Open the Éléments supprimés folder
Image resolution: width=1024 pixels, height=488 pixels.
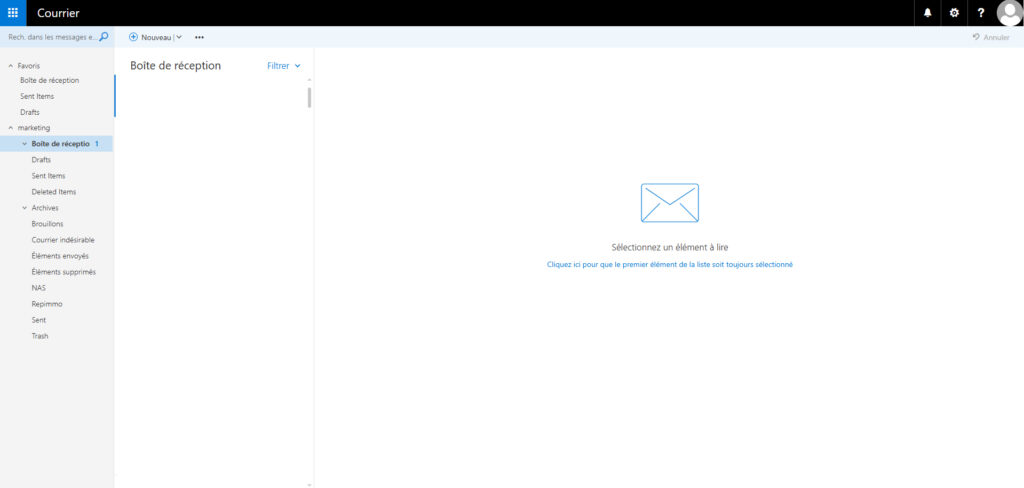(x=63, y=272)
